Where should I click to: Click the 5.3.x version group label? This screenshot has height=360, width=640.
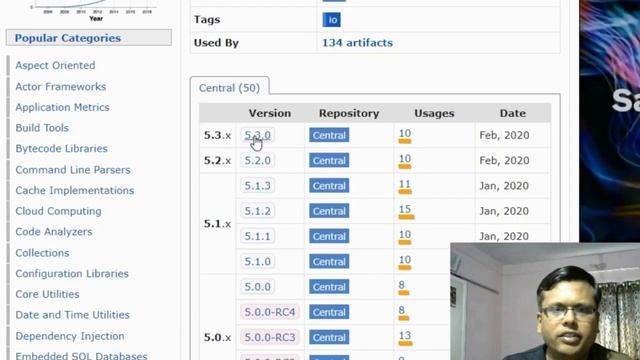(218, 135)
